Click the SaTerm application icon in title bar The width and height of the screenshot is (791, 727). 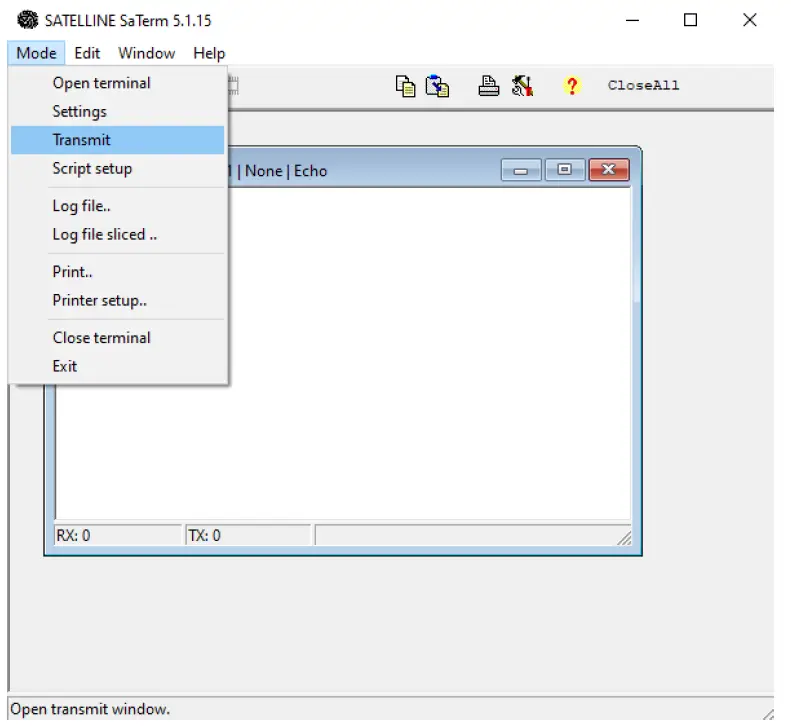pos(28,20)
